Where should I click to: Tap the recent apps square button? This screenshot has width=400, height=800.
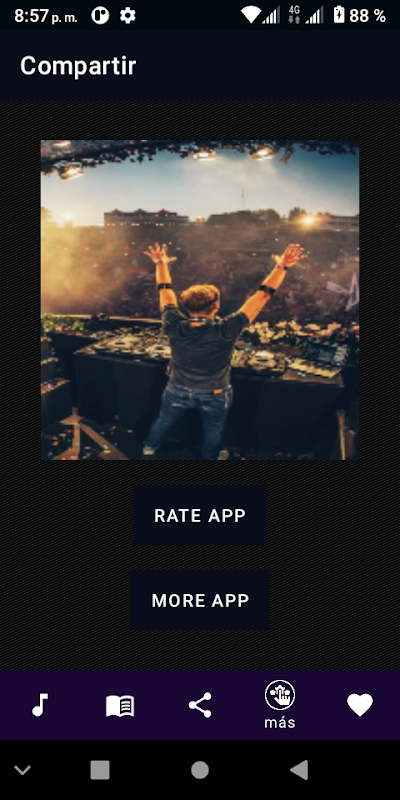100,770
